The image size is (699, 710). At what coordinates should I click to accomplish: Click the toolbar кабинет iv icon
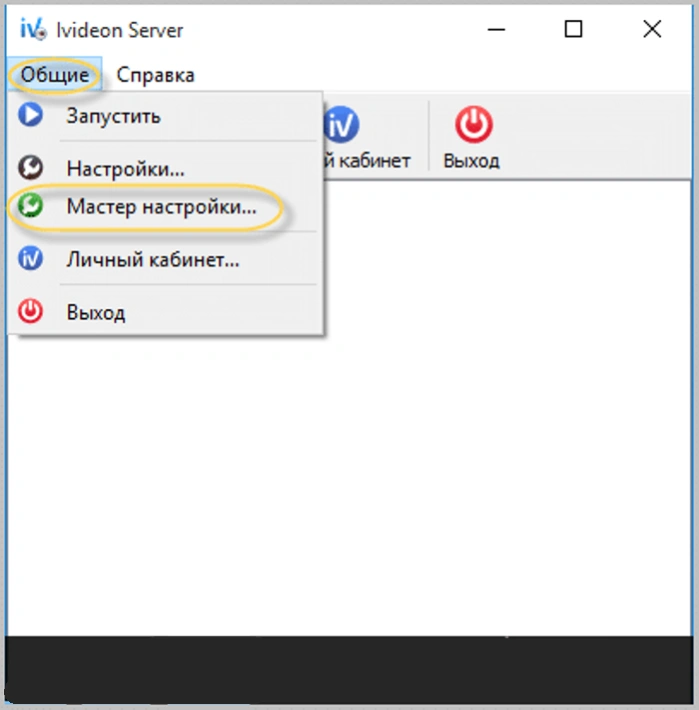click(341, 125)
